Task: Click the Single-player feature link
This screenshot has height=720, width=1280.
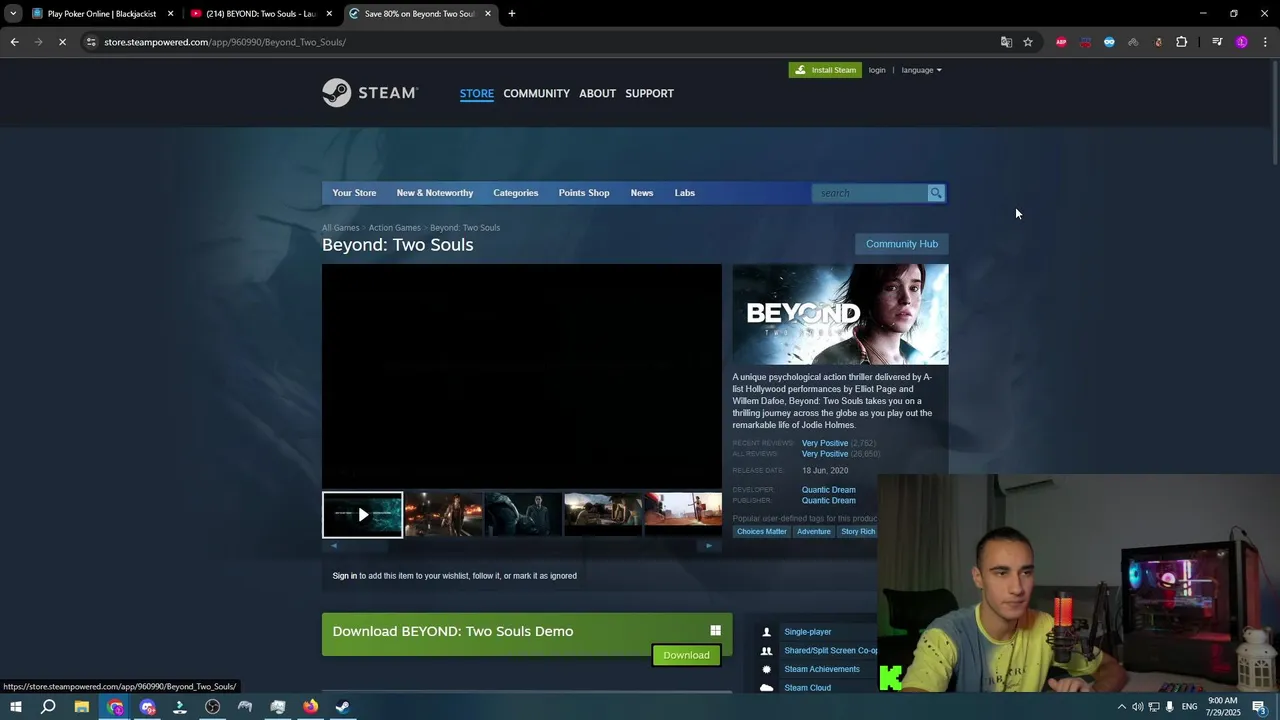Action: 807,632
